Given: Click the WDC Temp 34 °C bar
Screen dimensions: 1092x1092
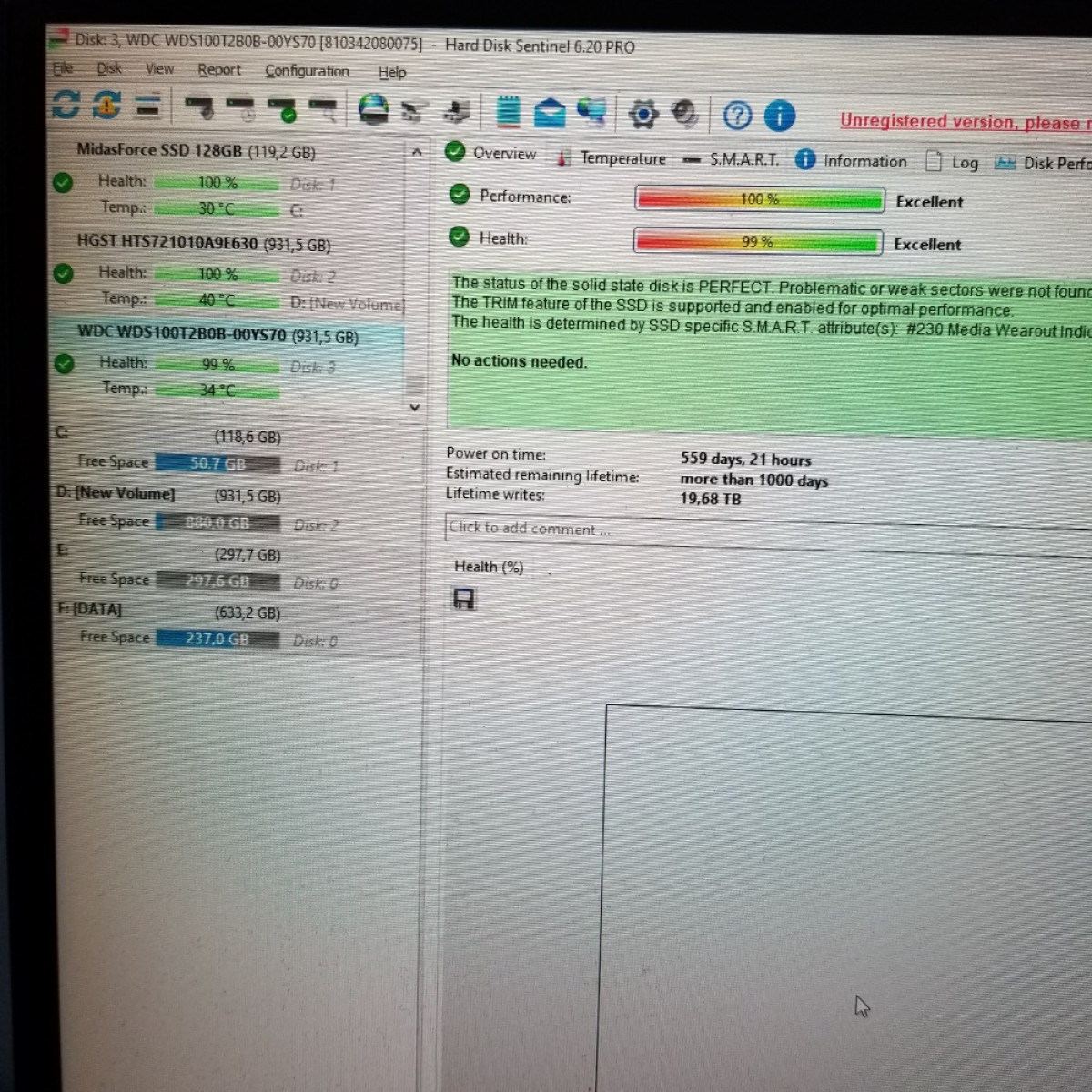Looking at the screenshot, I should (x=217, y=389).
